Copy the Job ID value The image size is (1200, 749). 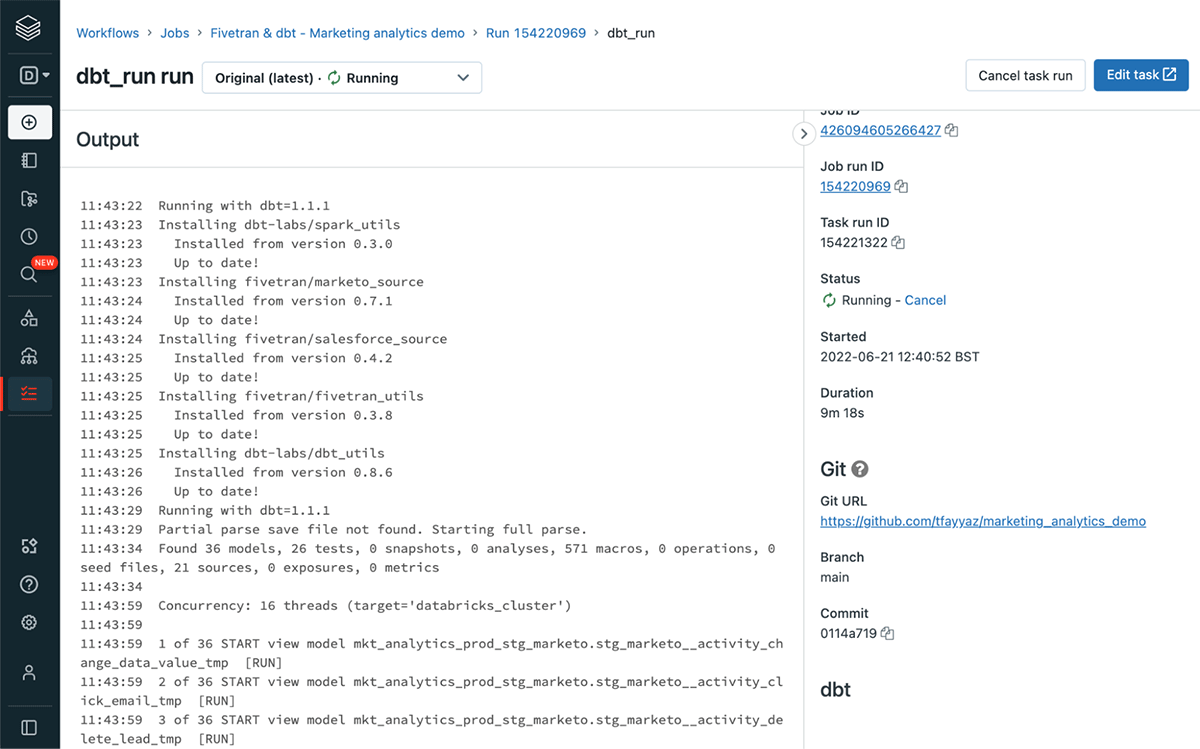(x=952, y=130)
